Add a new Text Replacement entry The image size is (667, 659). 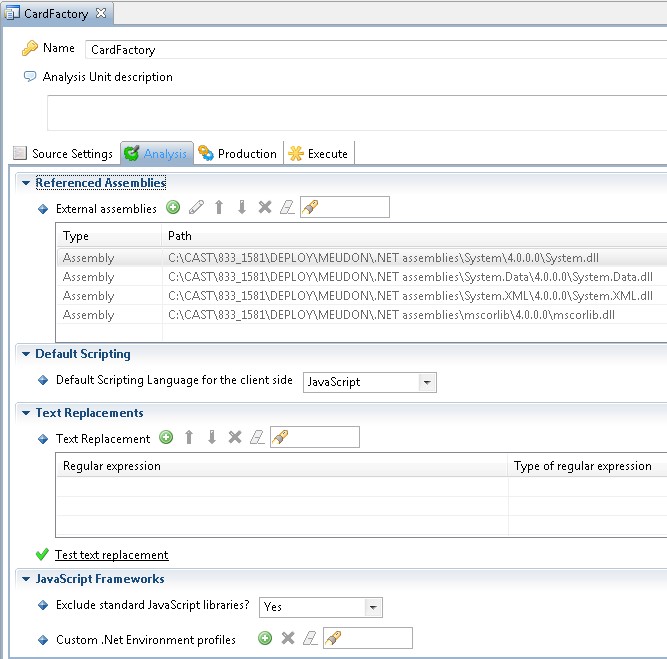(x=166, y=438)
